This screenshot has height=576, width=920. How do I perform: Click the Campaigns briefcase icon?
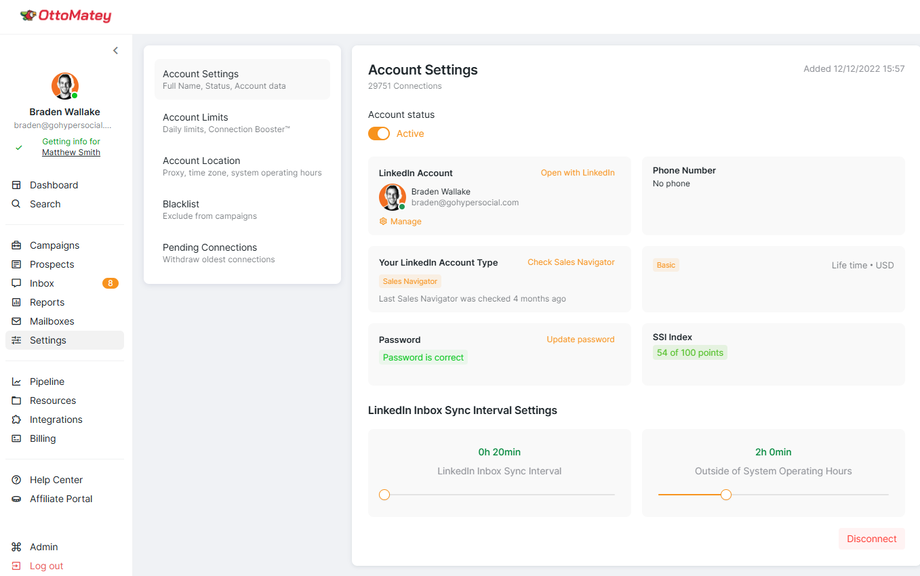(16, 245)
